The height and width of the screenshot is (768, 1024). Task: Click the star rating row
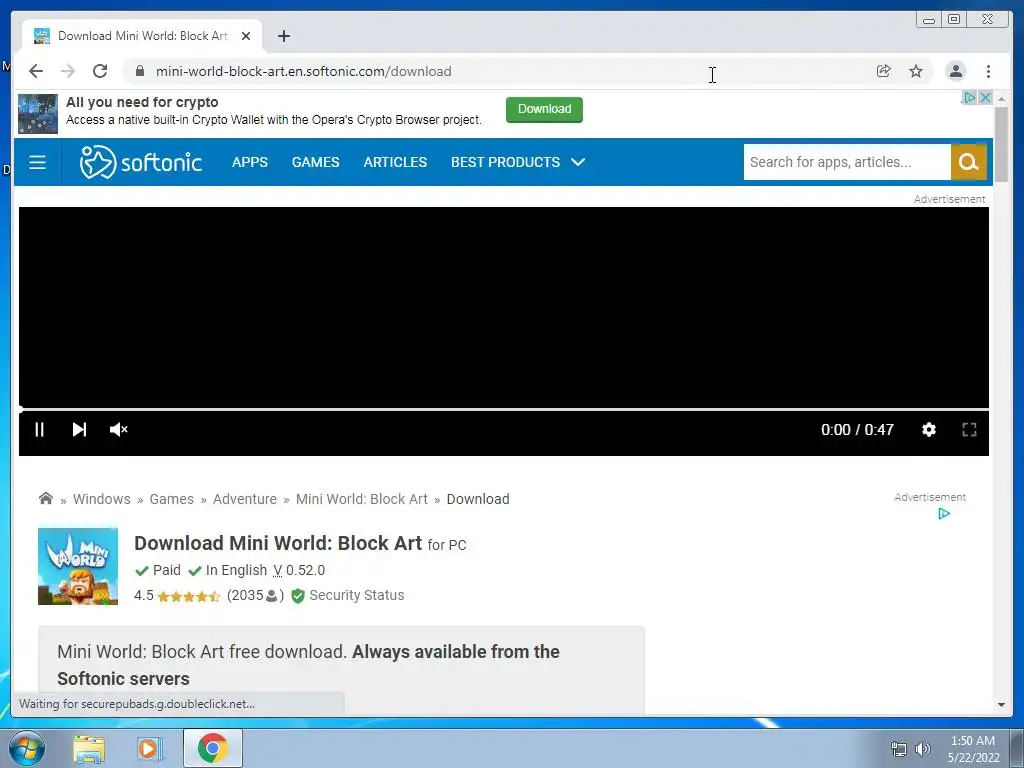[188, 596]
